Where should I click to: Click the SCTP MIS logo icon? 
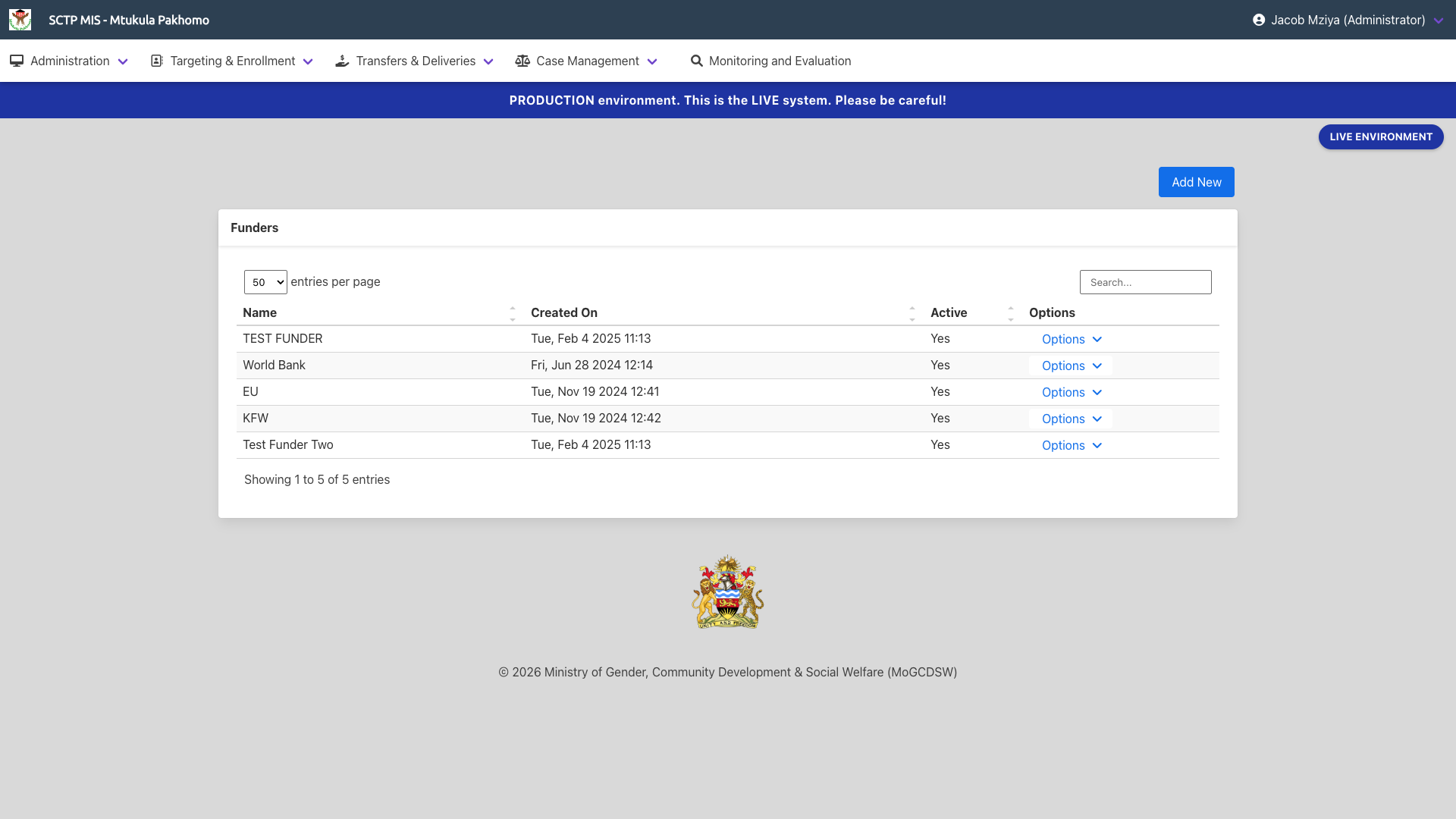(20, 20)
